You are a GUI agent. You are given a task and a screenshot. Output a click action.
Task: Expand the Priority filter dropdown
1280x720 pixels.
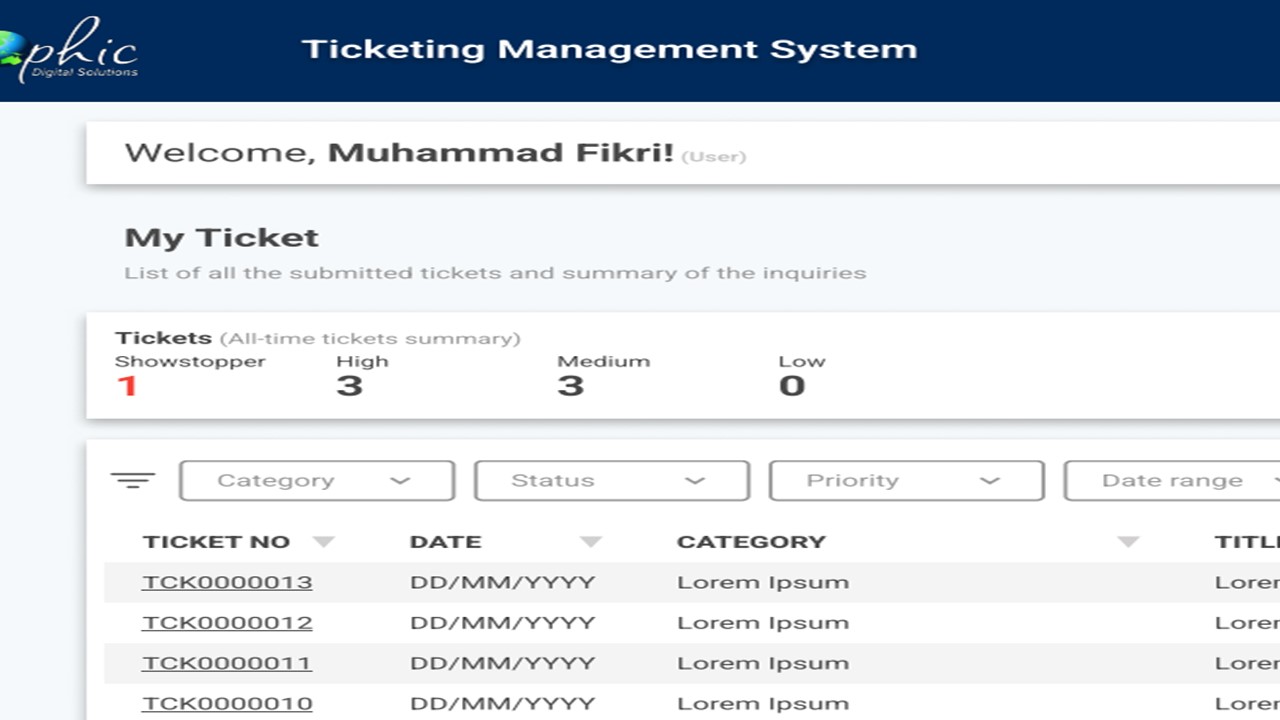click(907, 481)
